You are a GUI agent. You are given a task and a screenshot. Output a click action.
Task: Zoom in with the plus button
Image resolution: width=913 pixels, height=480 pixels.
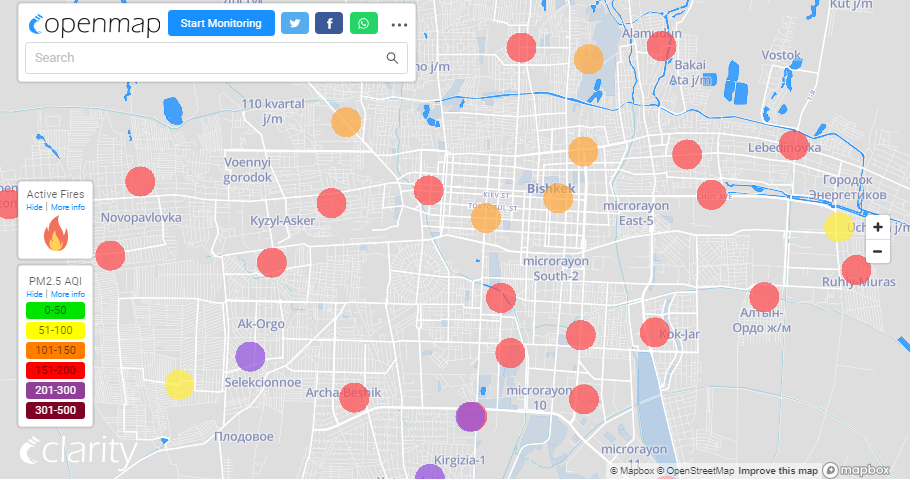pos(877,228)
